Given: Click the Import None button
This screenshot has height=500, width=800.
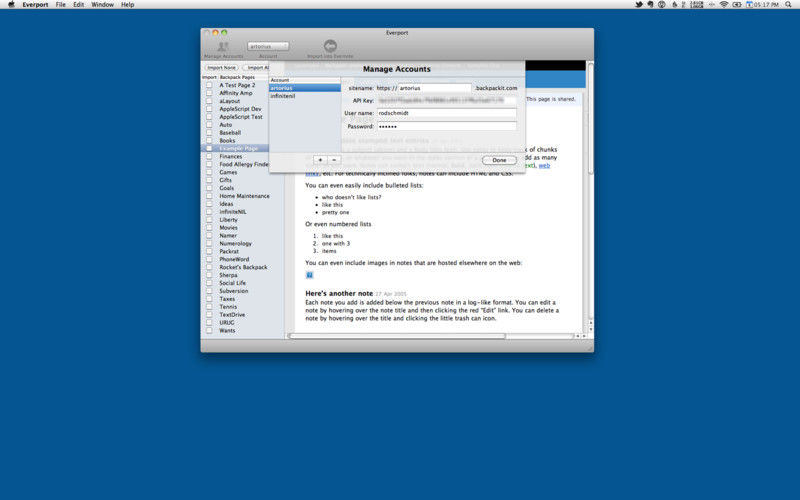Looking at the screenshot, I should tap(221, 67).
